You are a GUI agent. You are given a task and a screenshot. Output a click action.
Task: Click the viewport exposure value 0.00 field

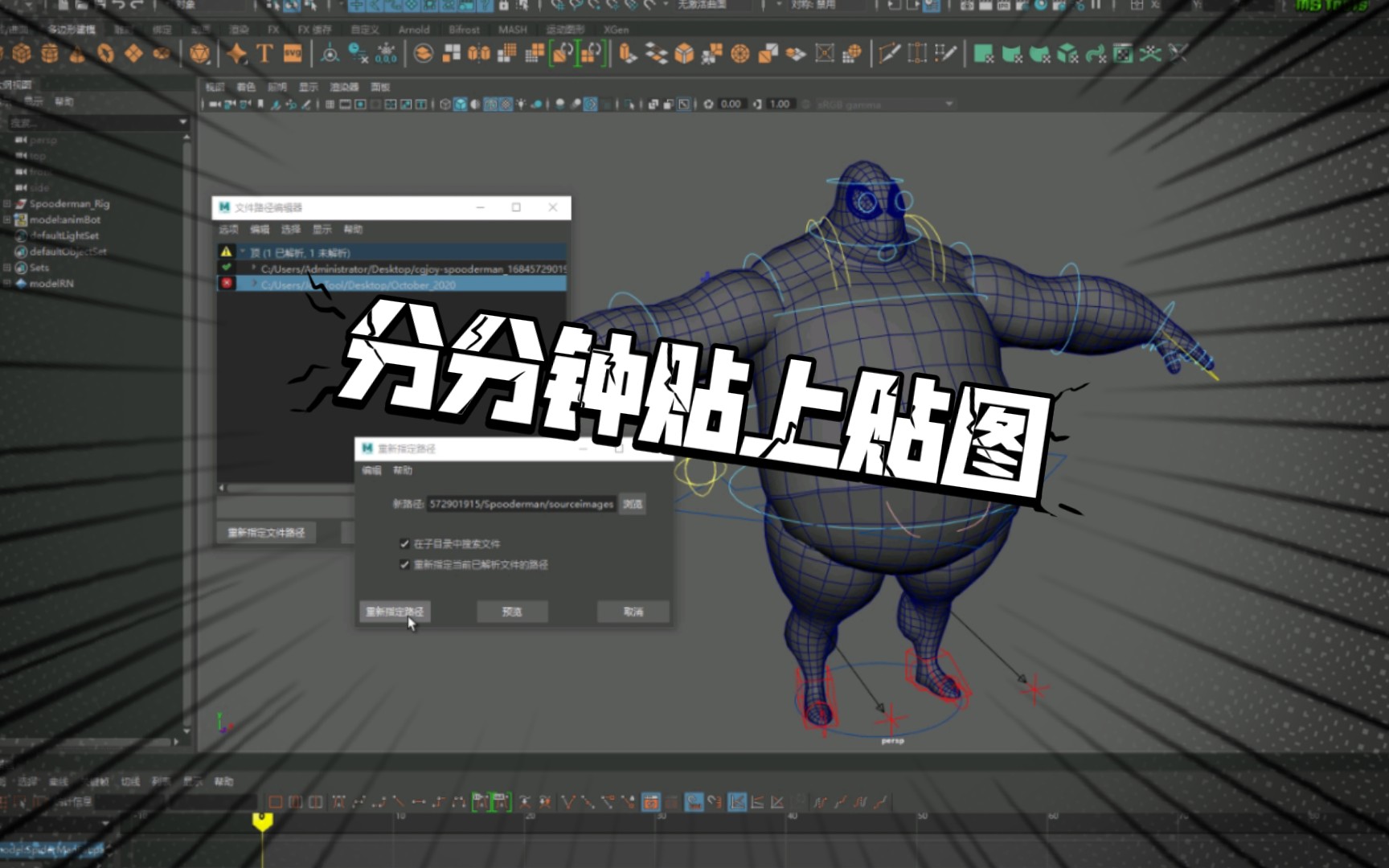[x=731, y=104]
